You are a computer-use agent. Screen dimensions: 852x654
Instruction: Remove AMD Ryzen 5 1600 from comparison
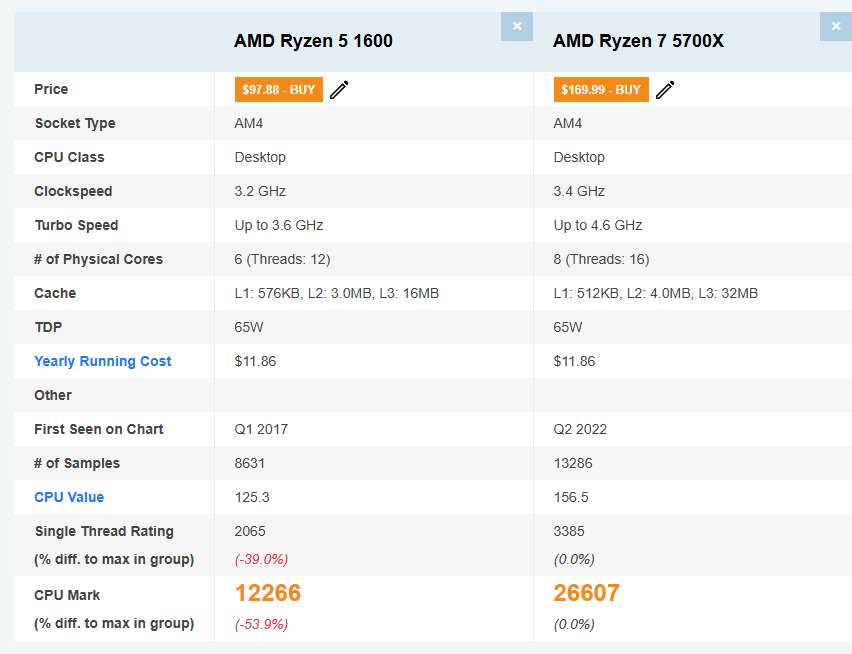coord(517,26)
